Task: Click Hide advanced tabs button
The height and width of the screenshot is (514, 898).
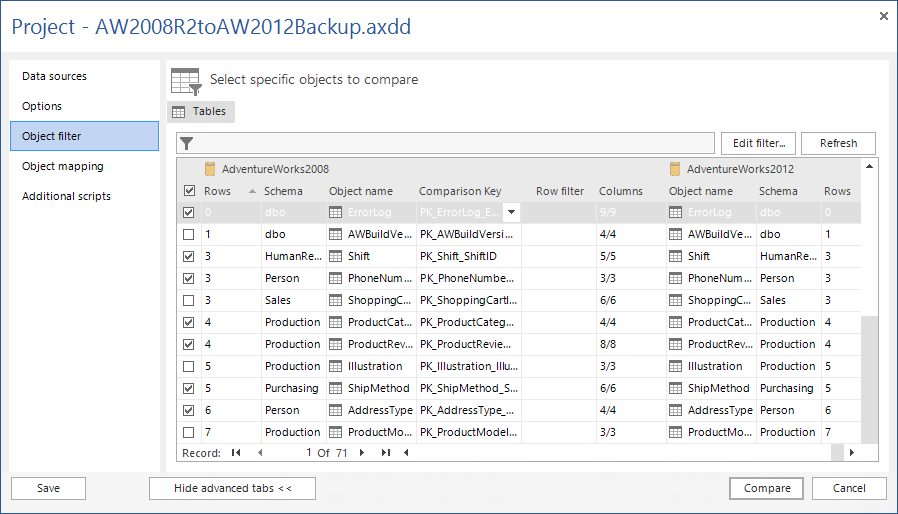Action: tap(233, 488)
